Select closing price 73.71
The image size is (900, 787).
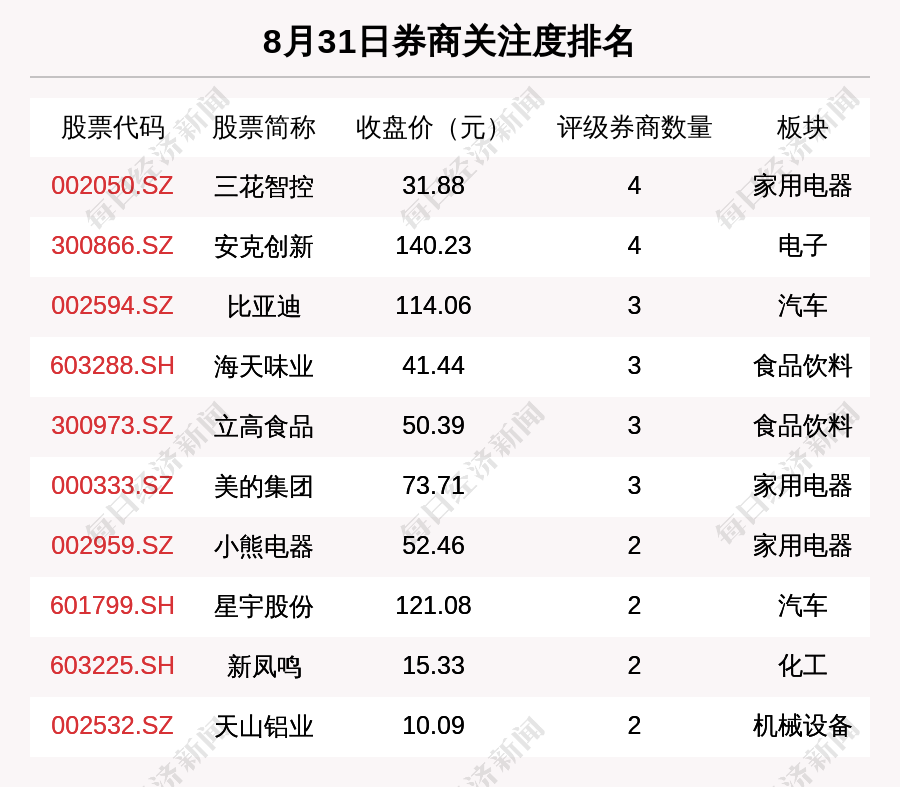pos(433,486)
